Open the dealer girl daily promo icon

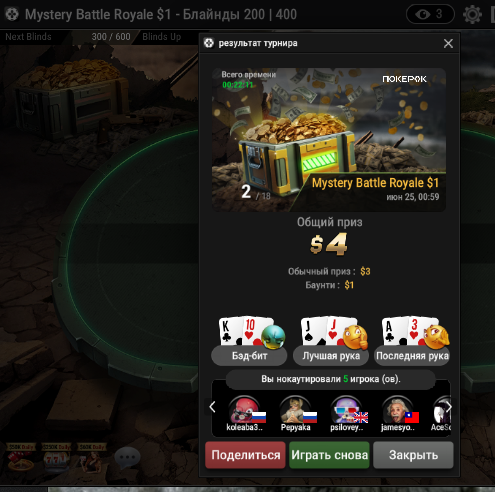[92, 457]
